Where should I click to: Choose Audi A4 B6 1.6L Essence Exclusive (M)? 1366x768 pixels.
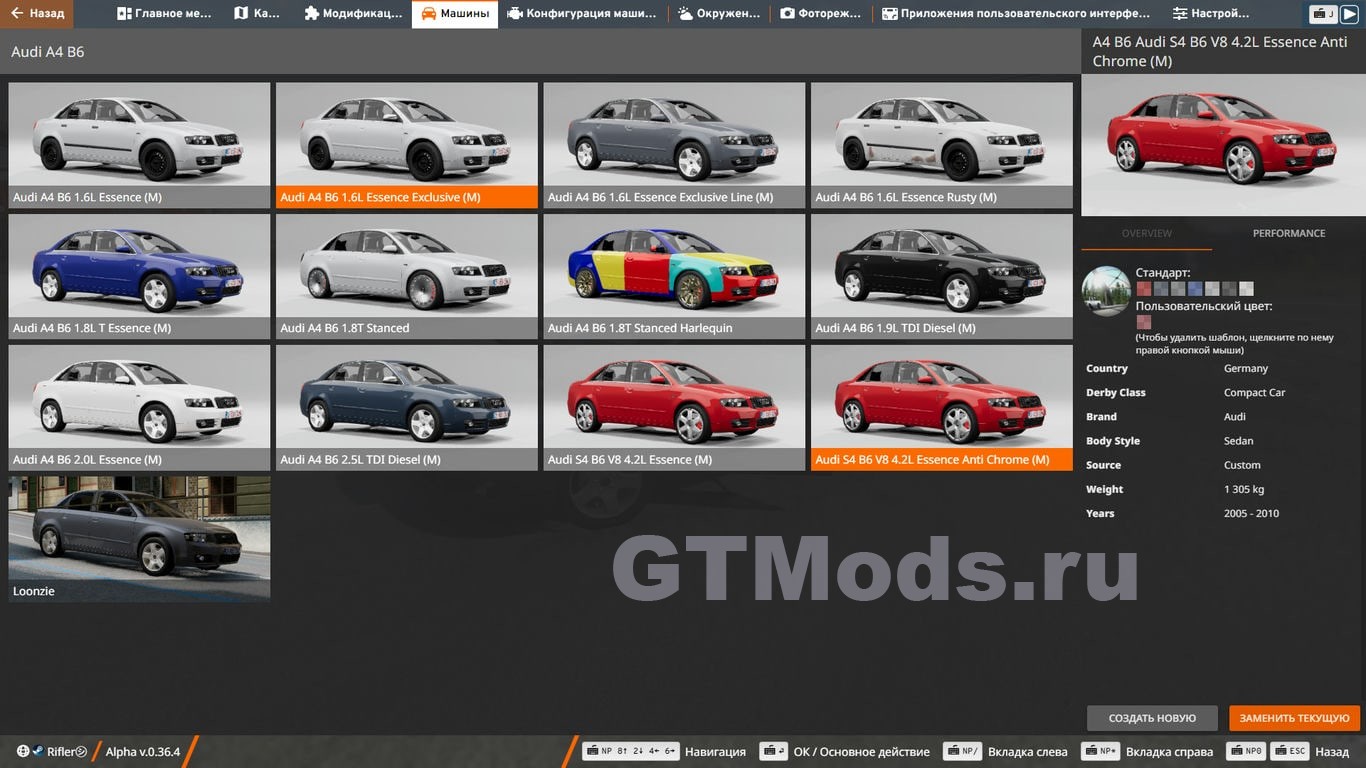click(407, 145)
